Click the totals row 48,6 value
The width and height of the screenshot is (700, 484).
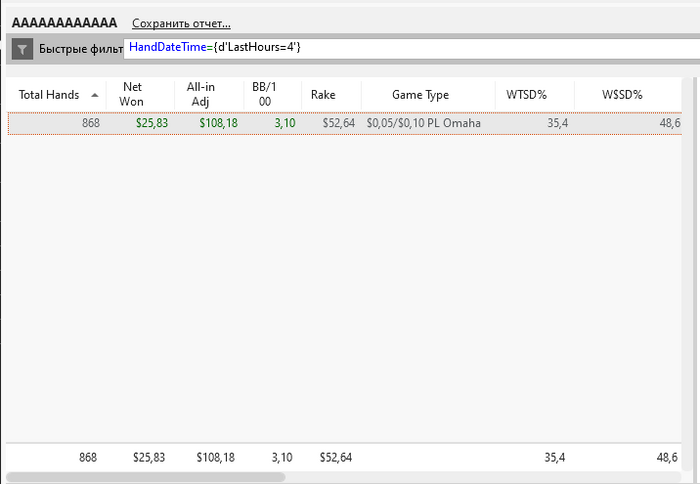click(667, 457)
